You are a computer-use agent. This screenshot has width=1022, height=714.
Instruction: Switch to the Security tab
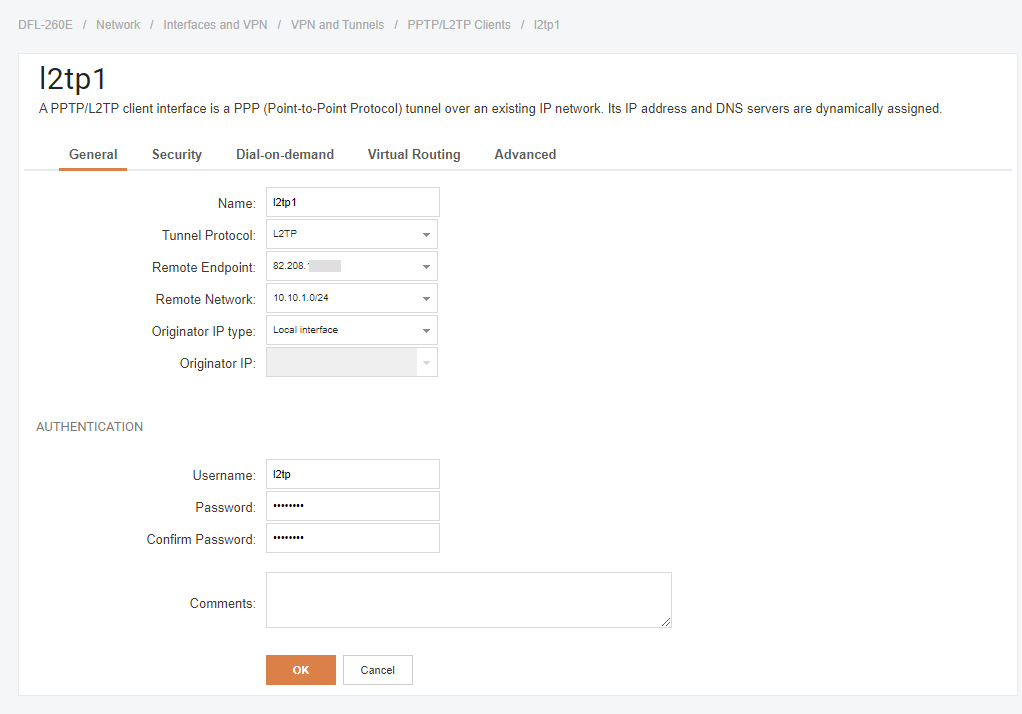pyautogui.click(x=177, y=155)
